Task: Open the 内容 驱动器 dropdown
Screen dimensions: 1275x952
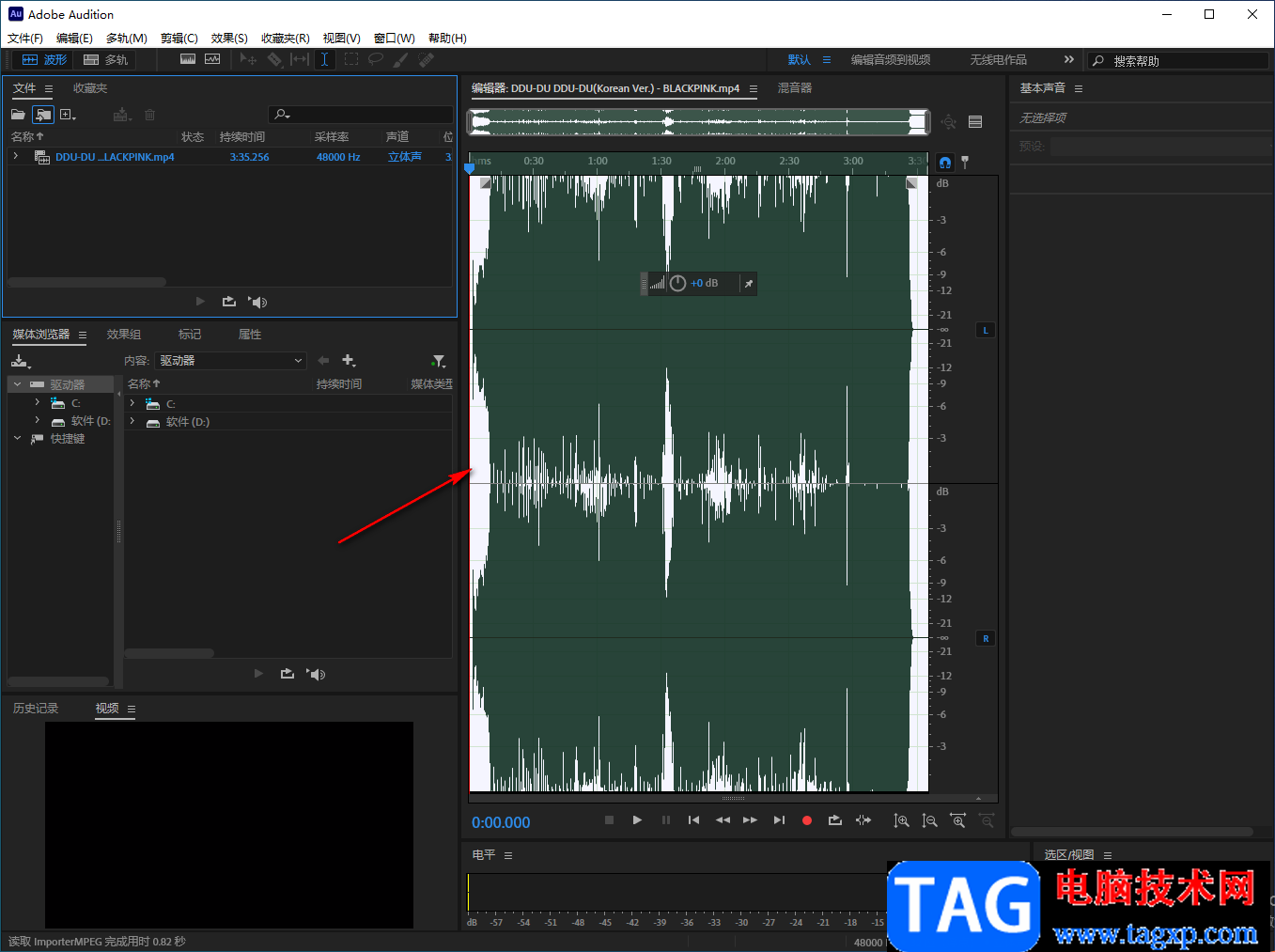Action: click(x=231, y=361)
